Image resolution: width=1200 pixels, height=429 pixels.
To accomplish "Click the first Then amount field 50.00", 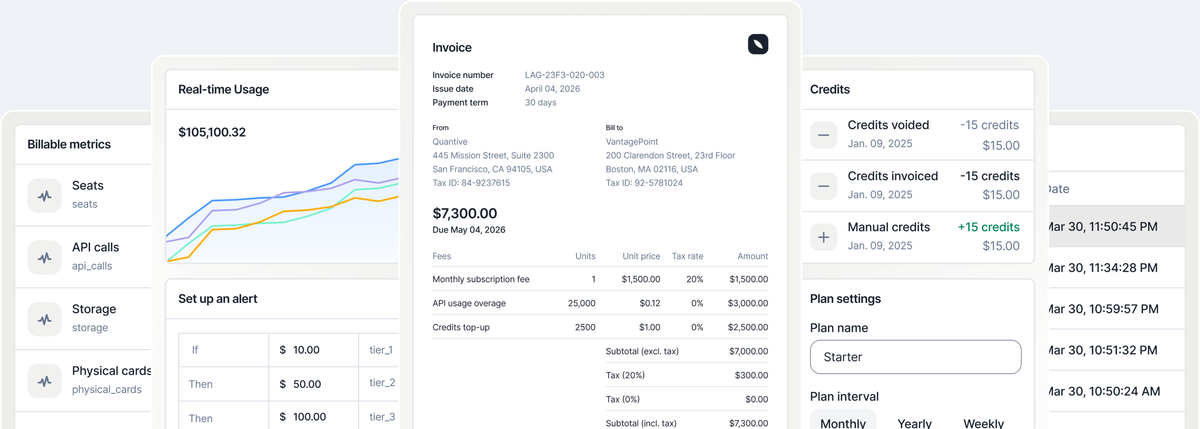I will click(x=313, y=384).
